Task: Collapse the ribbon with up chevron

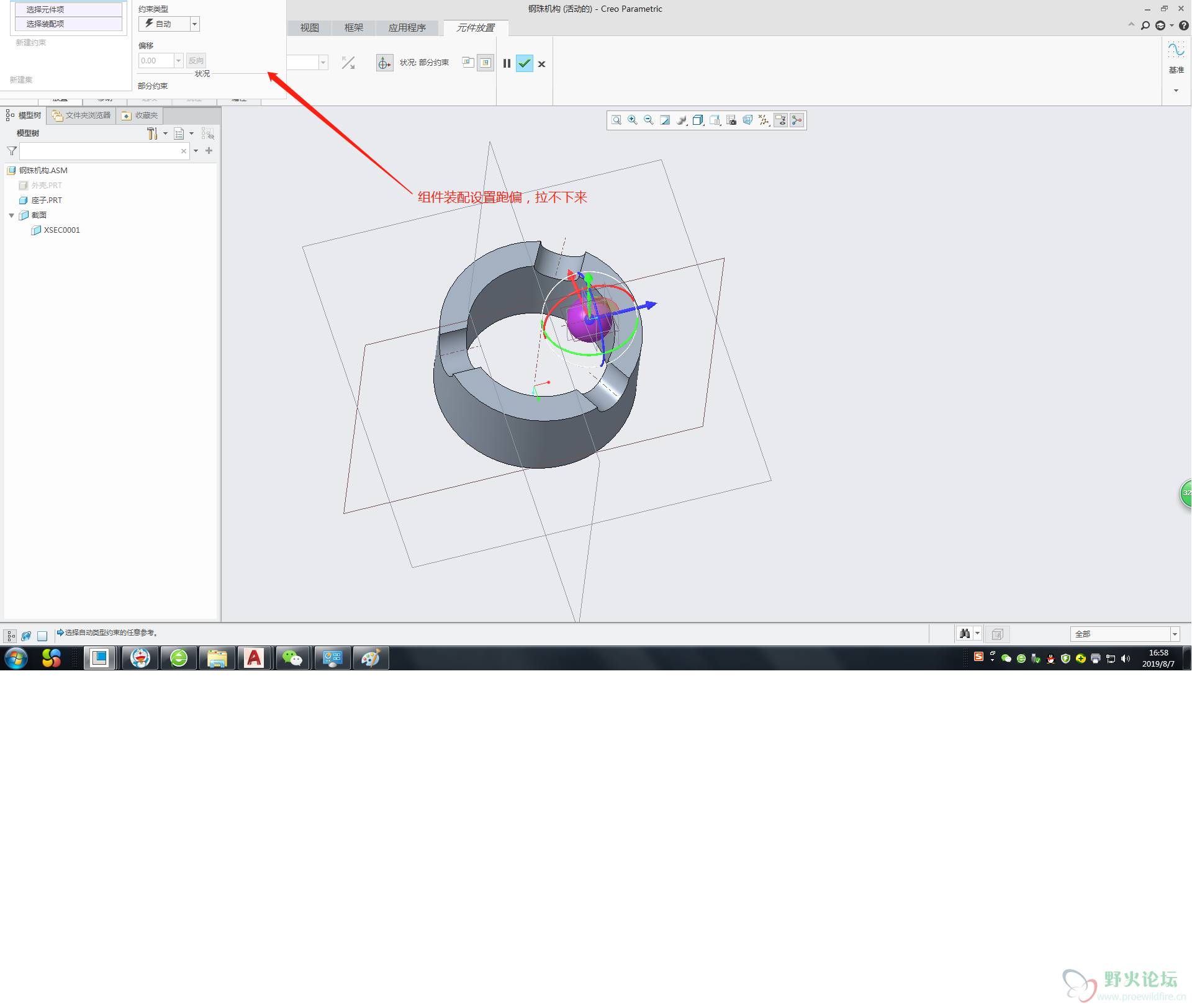Action: [1131, 25]
